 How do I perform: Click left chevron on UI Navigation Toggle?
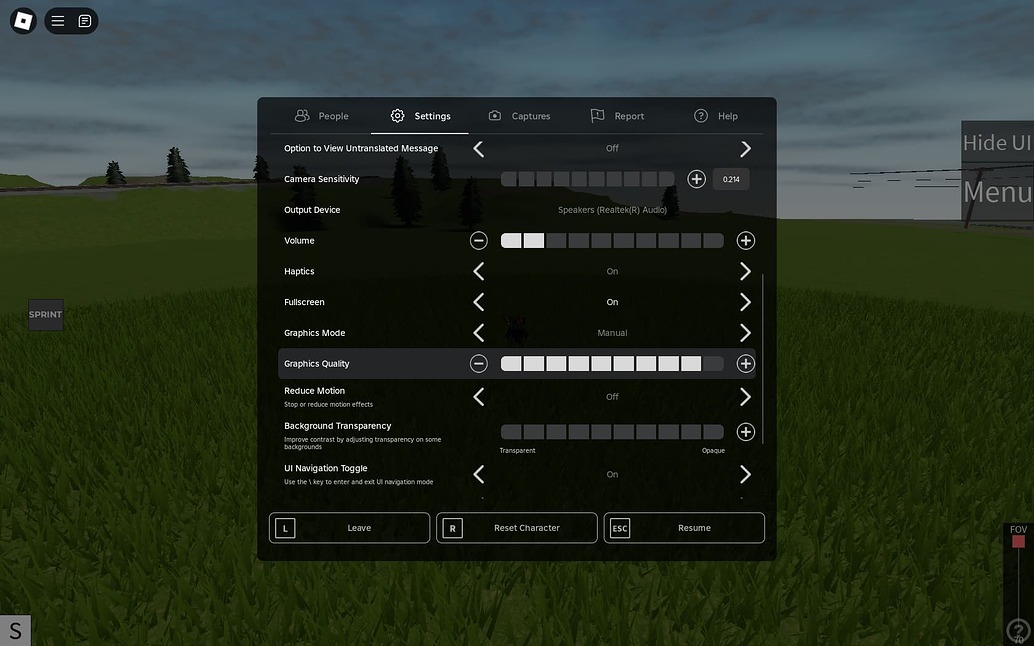(478, 473)
